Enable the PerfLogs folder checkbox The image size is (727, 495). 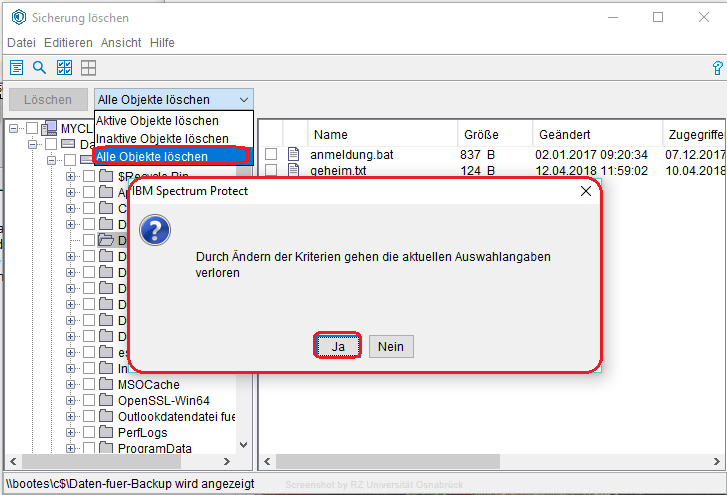pos(89,432)
